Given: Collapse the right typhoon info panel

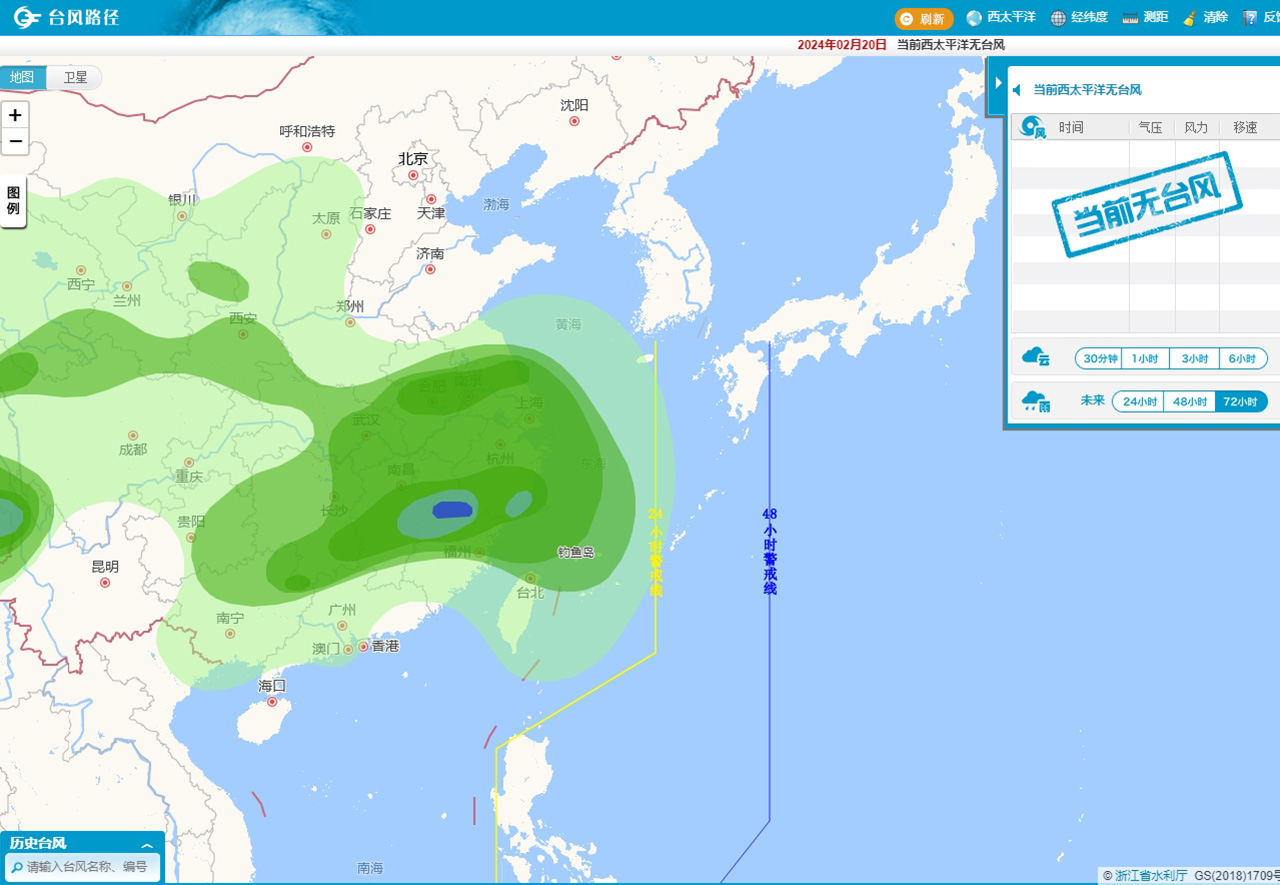Looking at the screenshot, I should coord(996,82).
